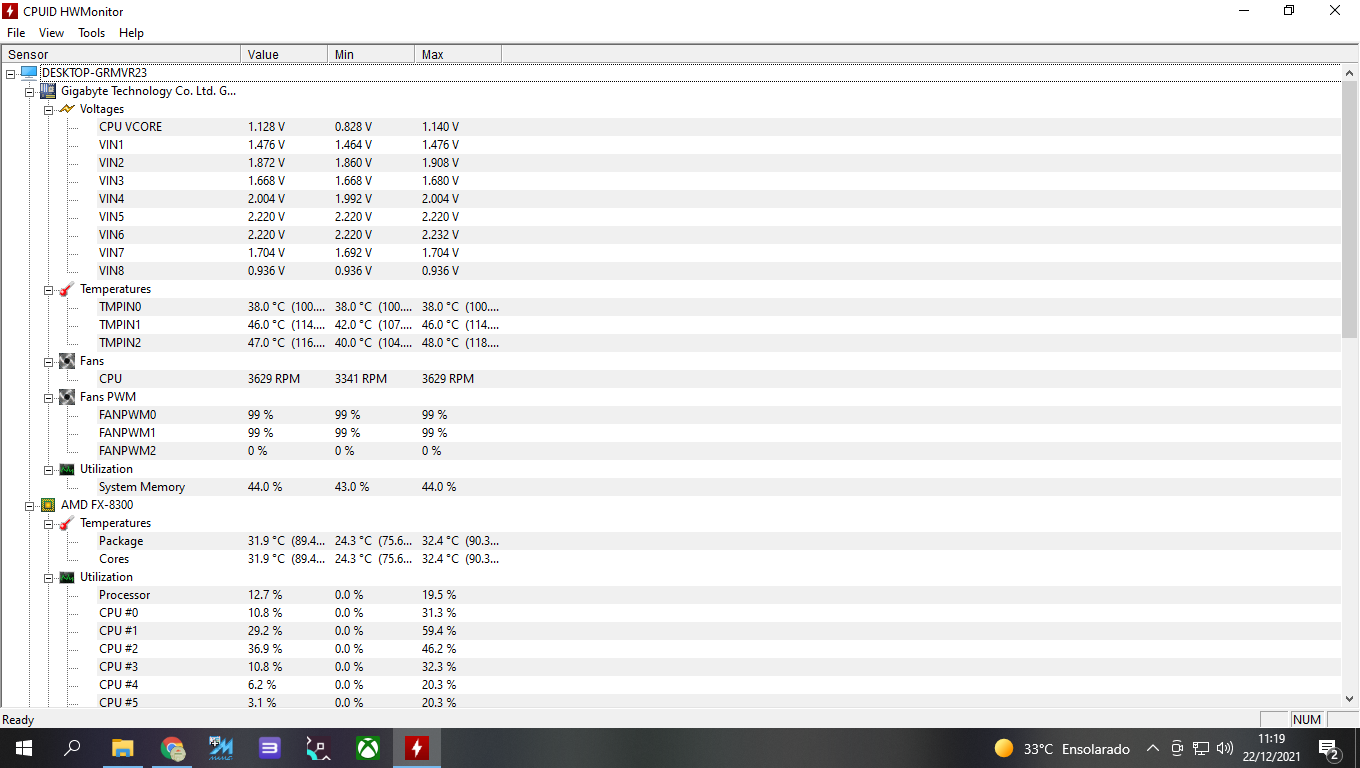
Task: Open the clock showing 11:19
Action: pyautogui.click(x=1272, y=748)
